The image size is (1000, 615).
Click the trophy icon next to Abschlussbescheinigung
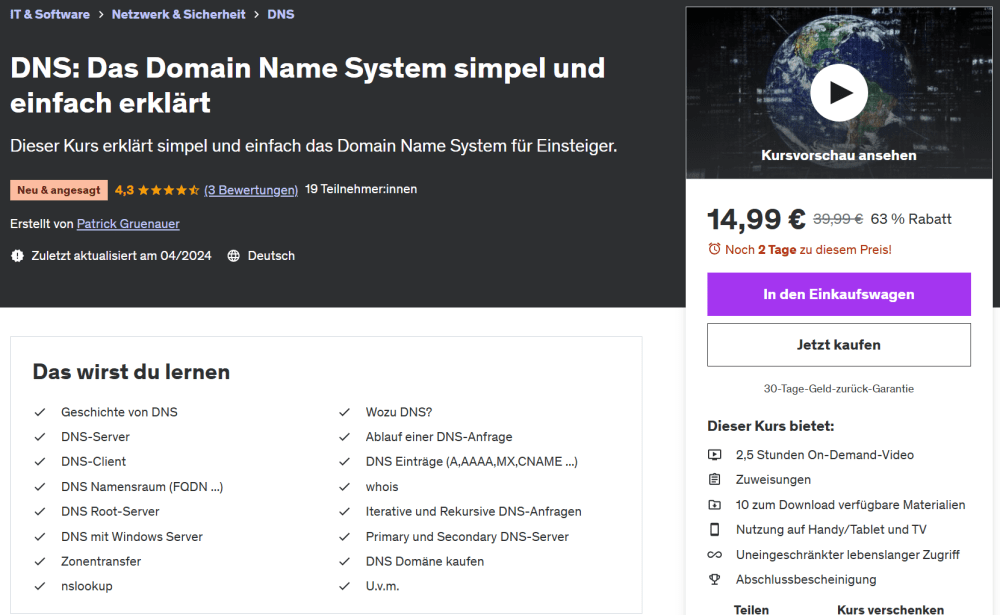coord(714,580)
